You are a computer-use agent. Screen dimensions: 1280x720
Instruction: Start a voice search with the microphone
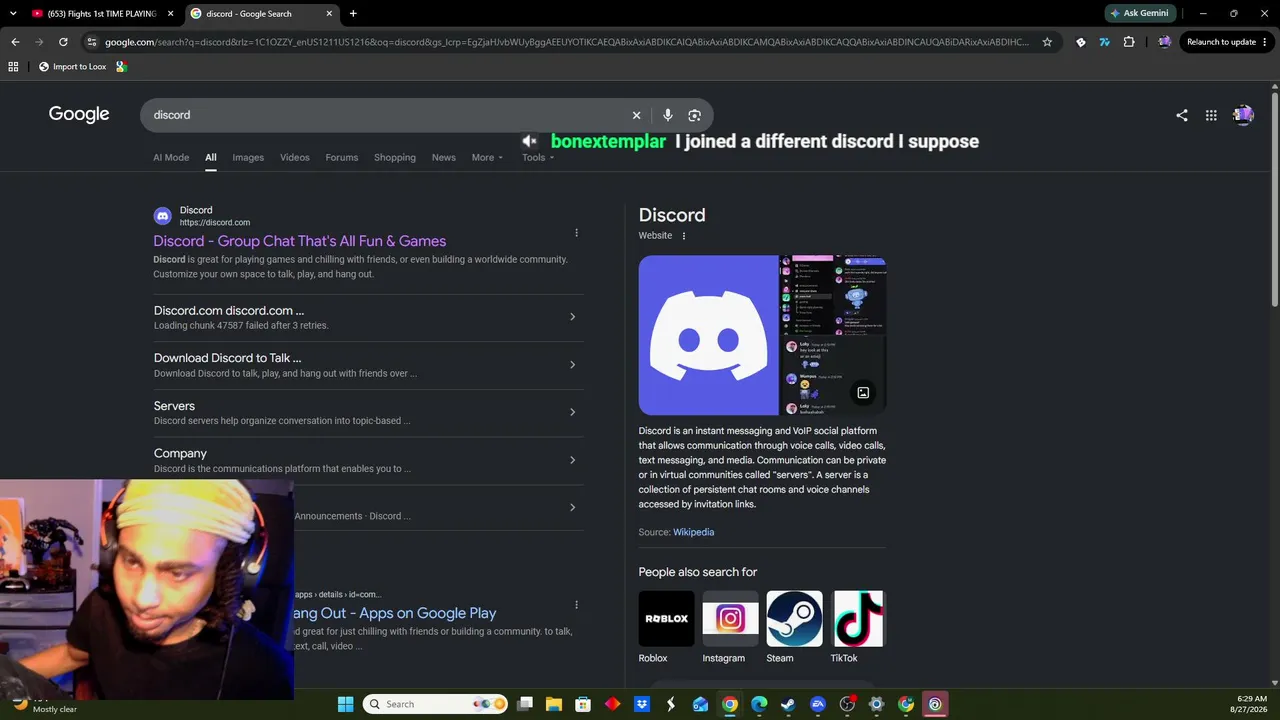pos(668,115)
